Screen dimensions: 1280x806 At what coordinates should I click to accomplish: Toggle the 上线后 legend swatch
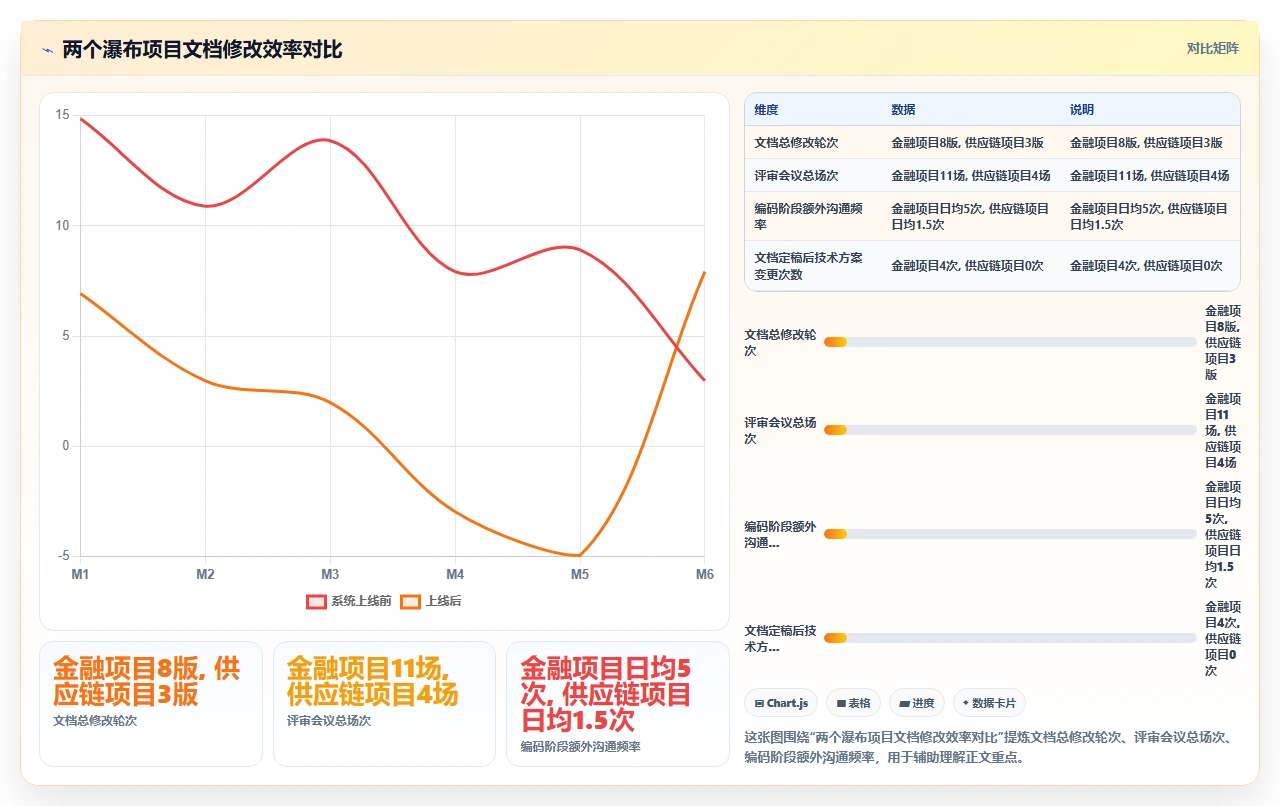[410, 601]
